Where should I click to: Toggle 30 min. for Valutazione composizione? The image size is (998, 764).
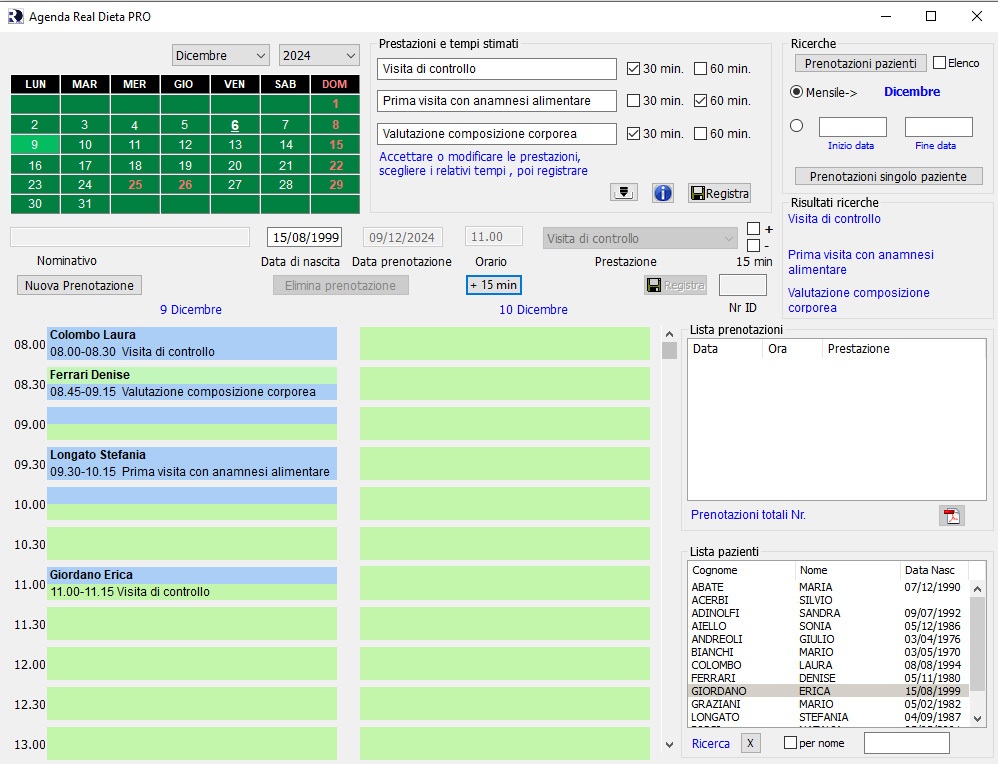pyautogui.click(x=633, y=134)
